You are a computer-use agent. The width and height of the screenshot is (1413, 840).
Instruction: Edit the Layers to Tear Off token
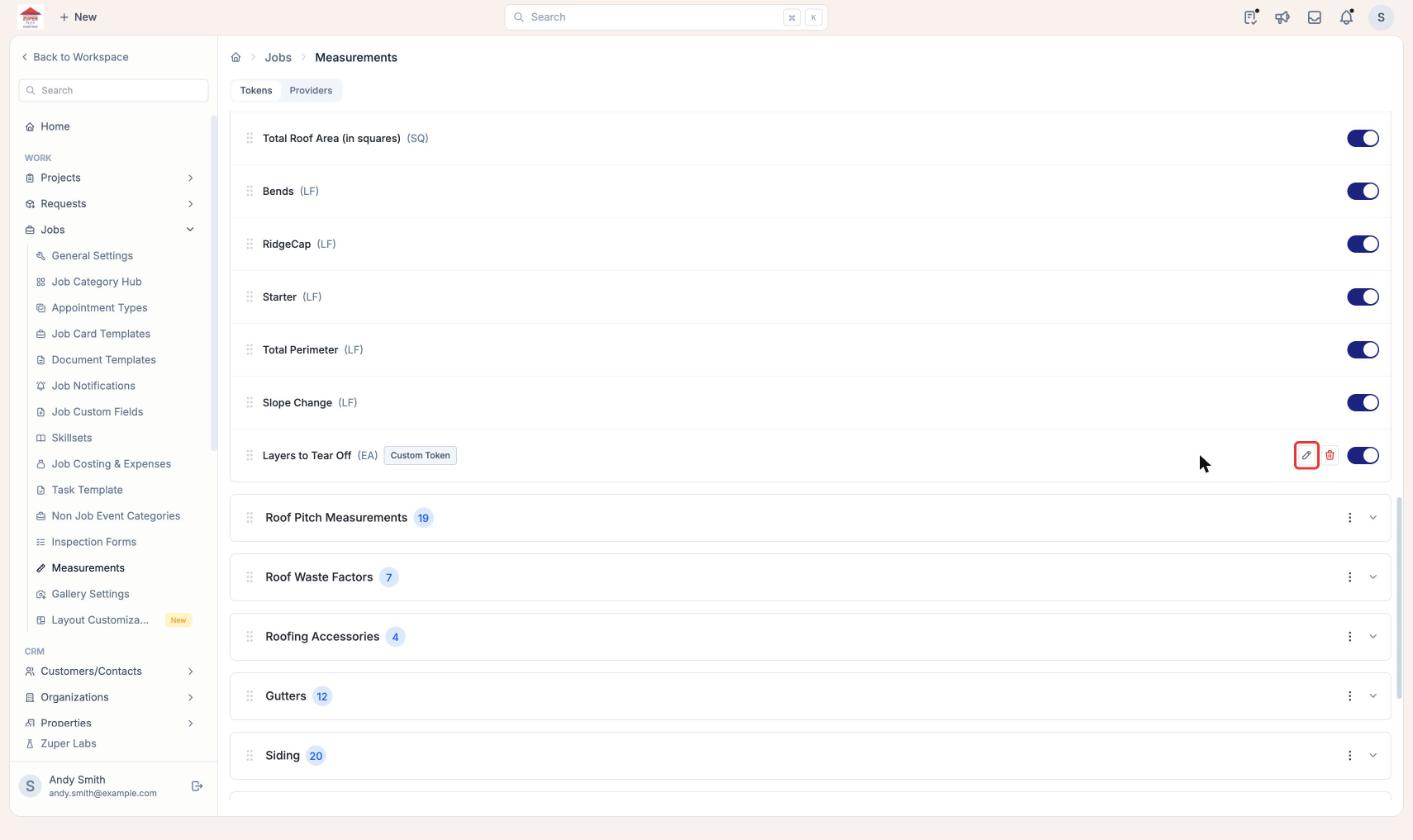click(x=1306, y=455)
